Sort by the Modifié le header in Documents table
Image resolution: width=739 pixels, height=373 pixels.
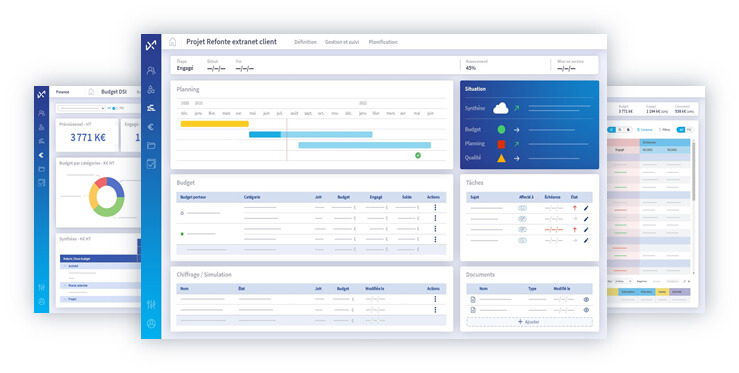(x=562, y=289)
